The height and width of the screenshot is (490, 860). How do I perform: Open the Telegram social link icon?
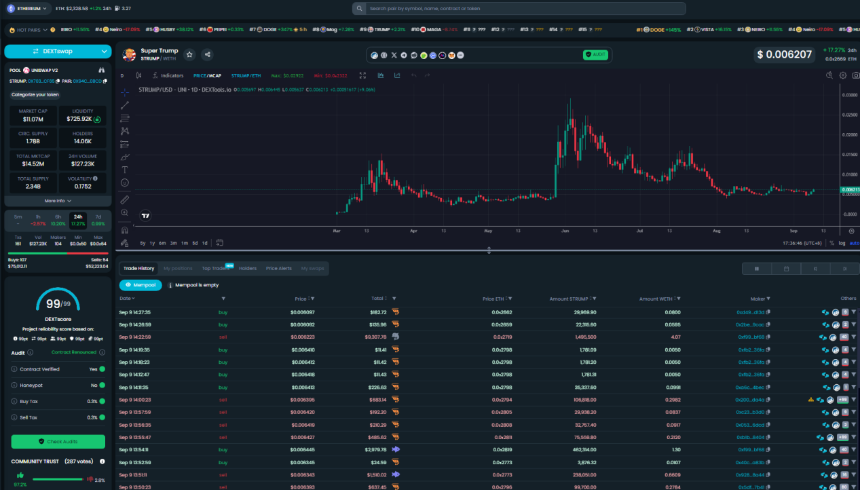click(x=404, y=55)
